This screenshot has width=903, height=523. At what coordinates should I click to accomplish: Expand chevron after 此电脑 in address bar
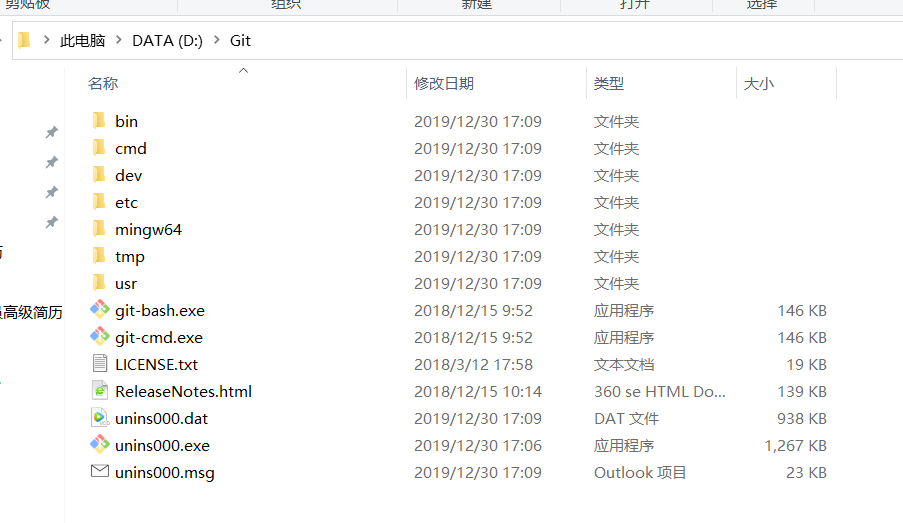pyautogui.click(x=119, y=40)
